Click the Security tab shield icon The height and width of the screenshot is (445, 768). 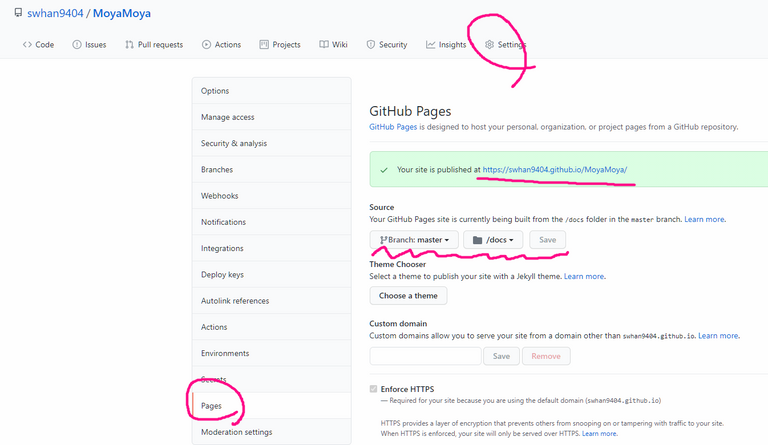(x=371, y=45)
